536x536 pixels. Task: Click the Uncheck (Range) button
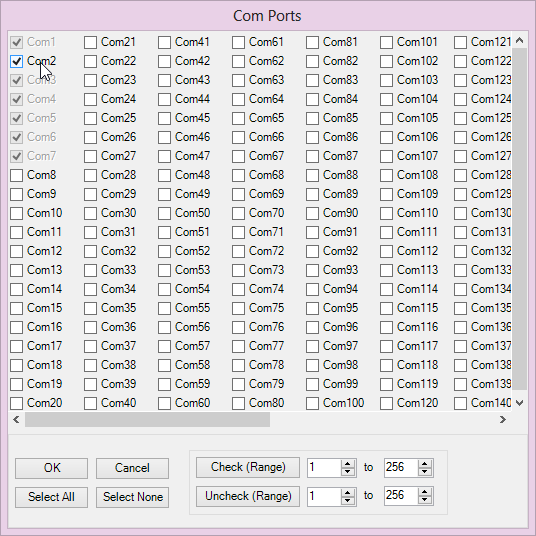(x=248, y=496)
